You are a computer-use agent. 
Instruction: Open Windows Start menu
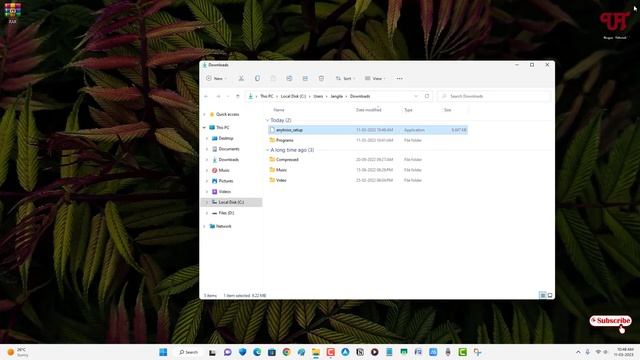pyautogui.click(x=163, y=352)
